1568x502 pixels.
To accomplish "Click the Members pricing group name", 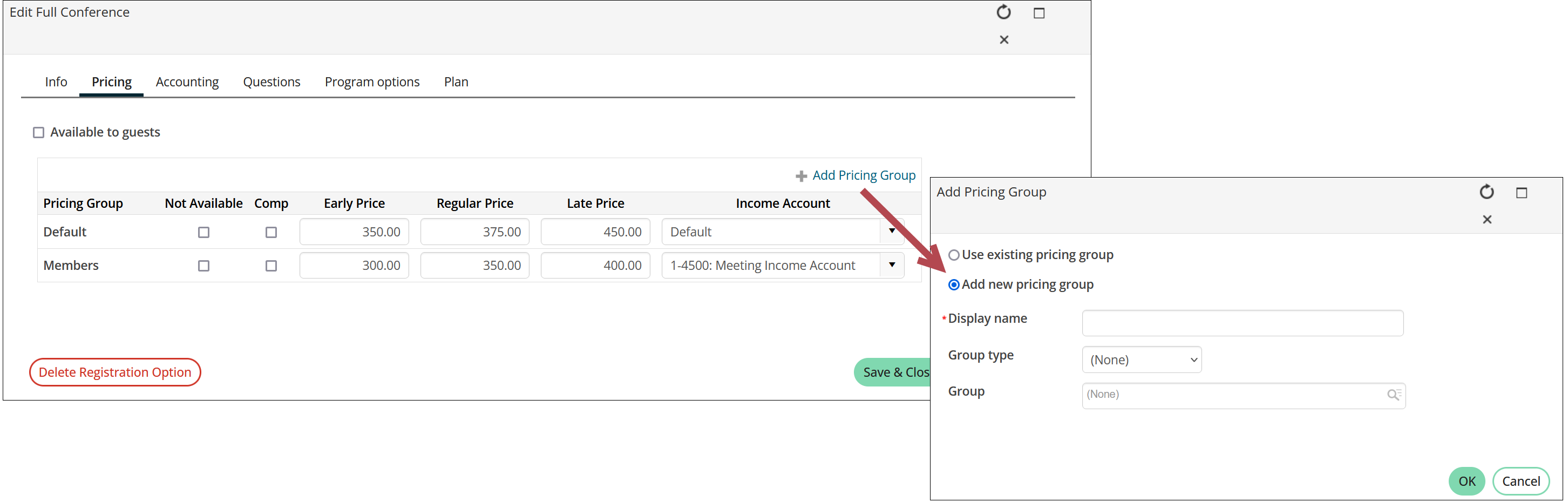I will click(x=71, y=265).
